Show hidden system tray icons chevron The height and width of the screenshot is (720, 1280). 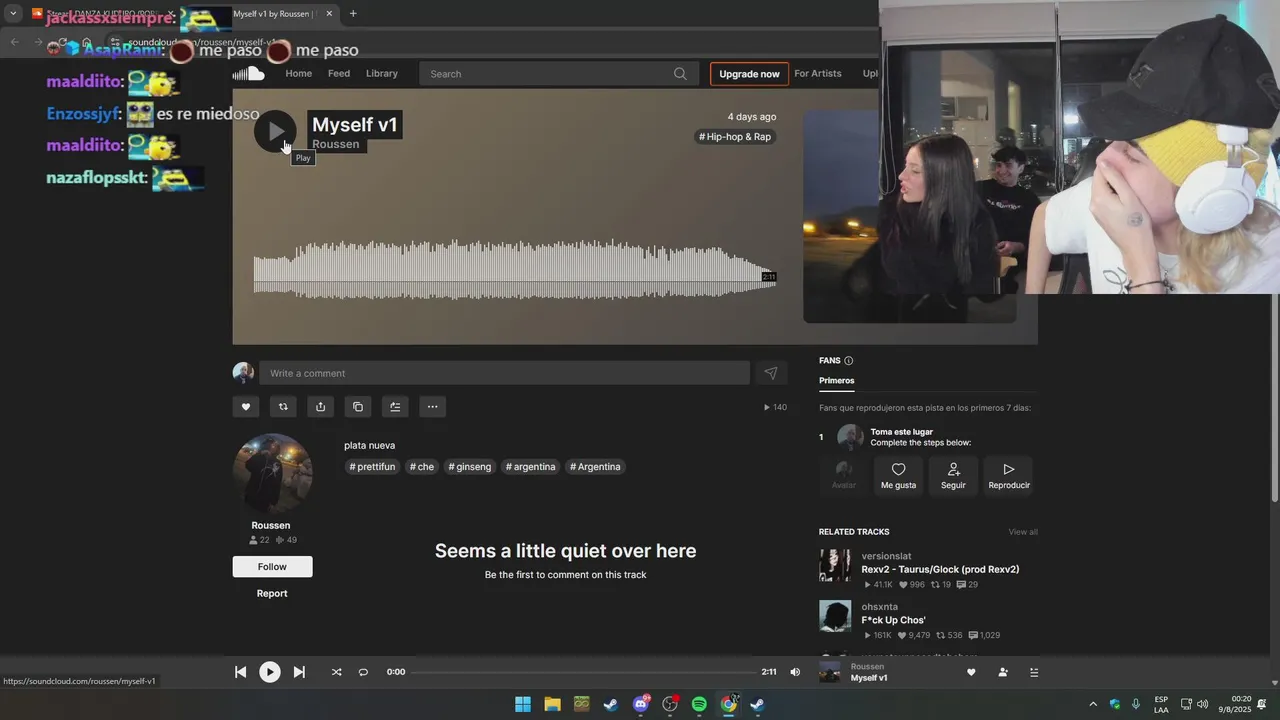(1093, 704)
